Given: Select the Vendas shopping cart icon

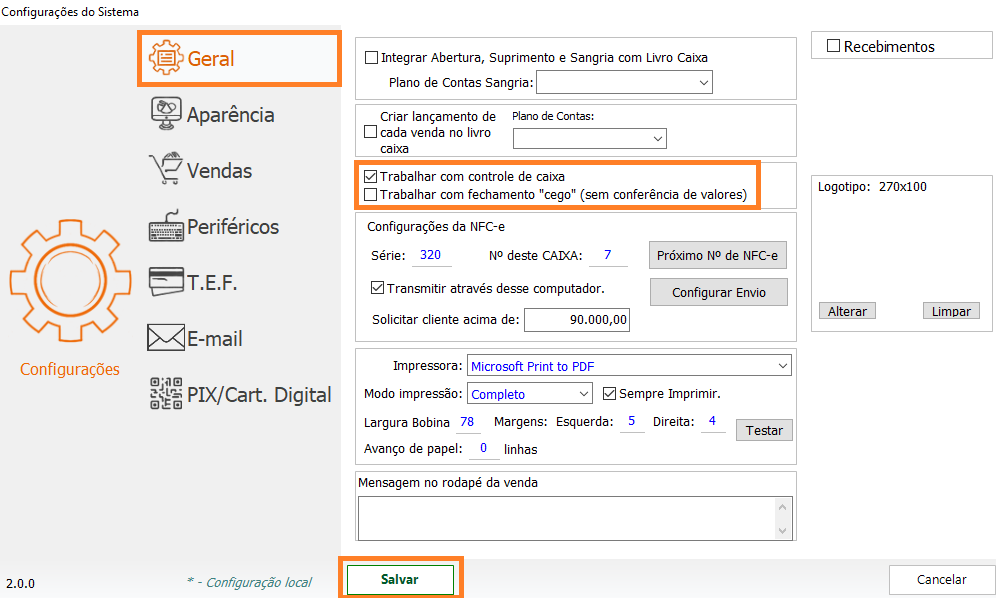Looking at the screenshot, I should [166, 170].
